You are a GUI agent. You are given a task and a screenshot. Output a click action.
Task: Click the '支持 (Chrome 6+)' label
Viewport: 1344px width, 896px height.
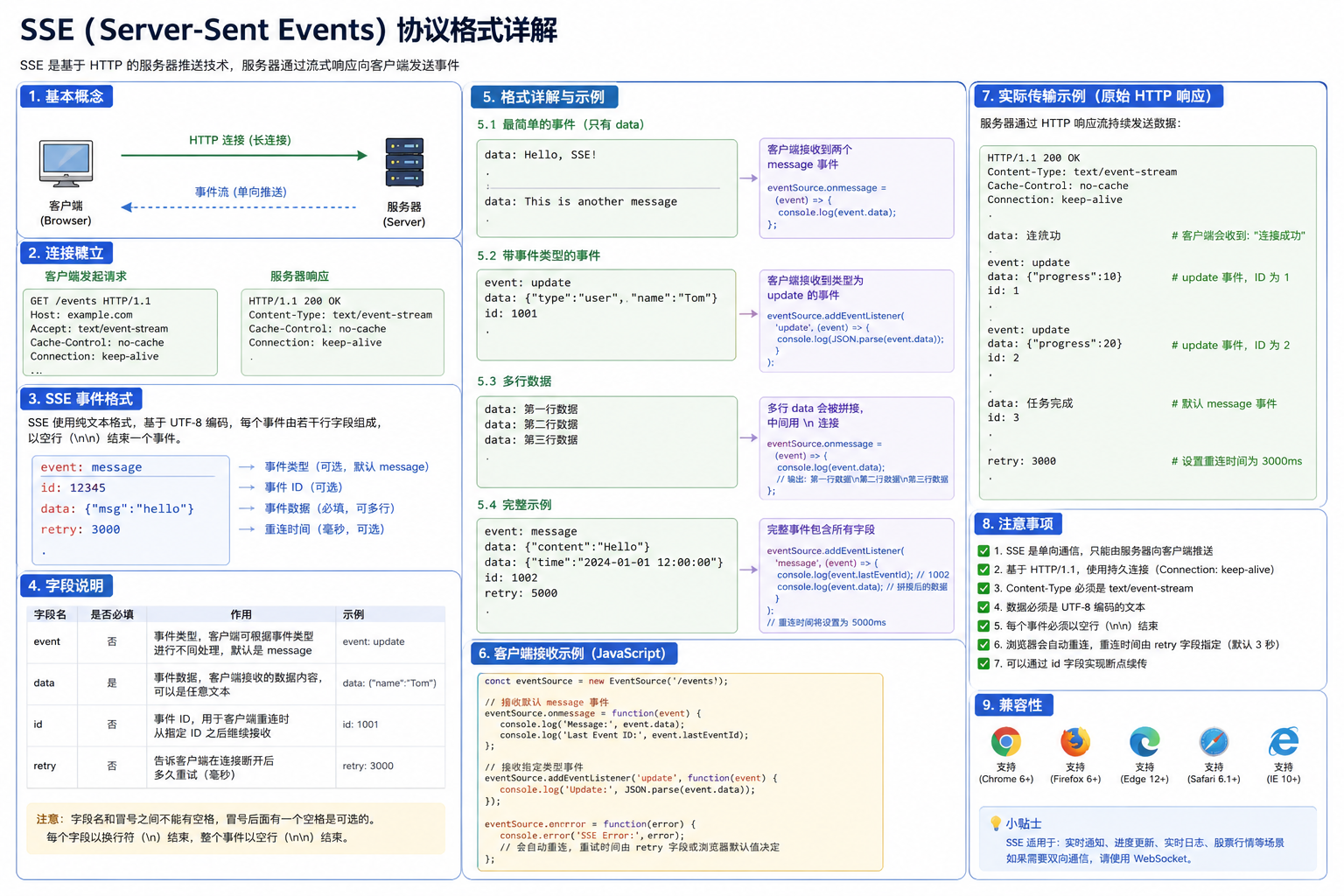pos(1006,773)
